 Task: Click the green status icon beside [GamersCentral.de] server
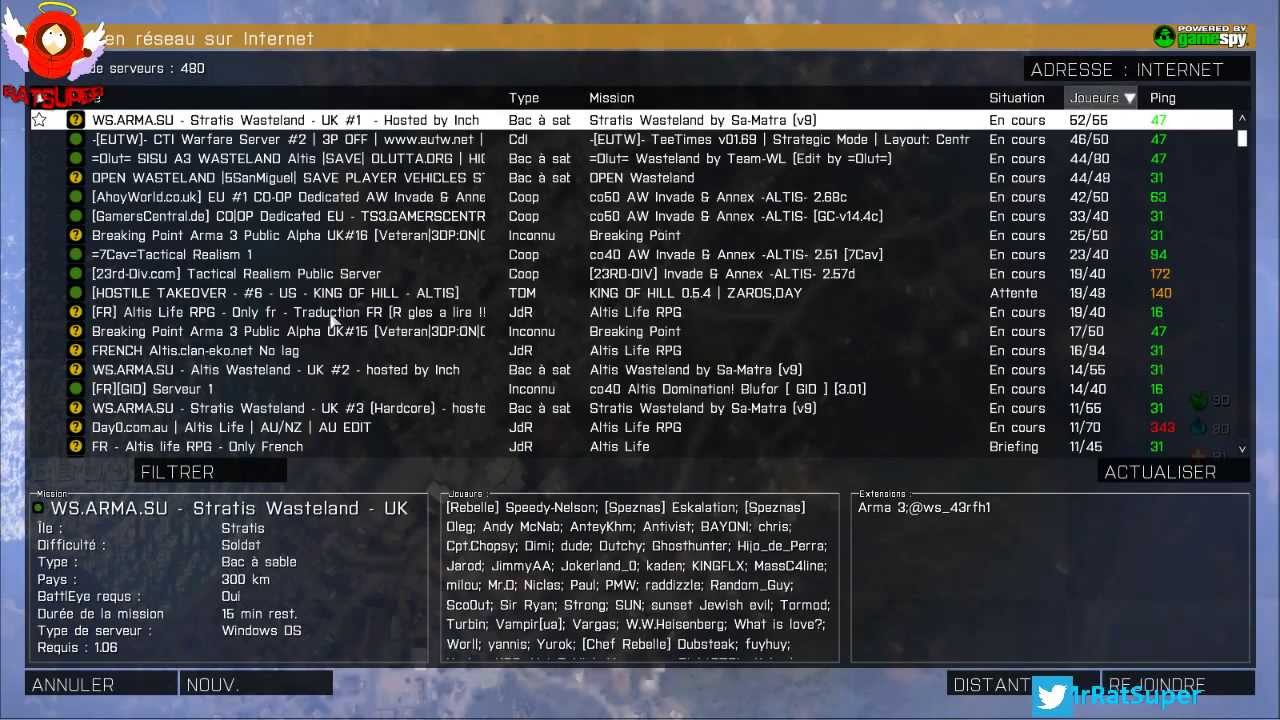pyautogui.click(x=75, y=216)
